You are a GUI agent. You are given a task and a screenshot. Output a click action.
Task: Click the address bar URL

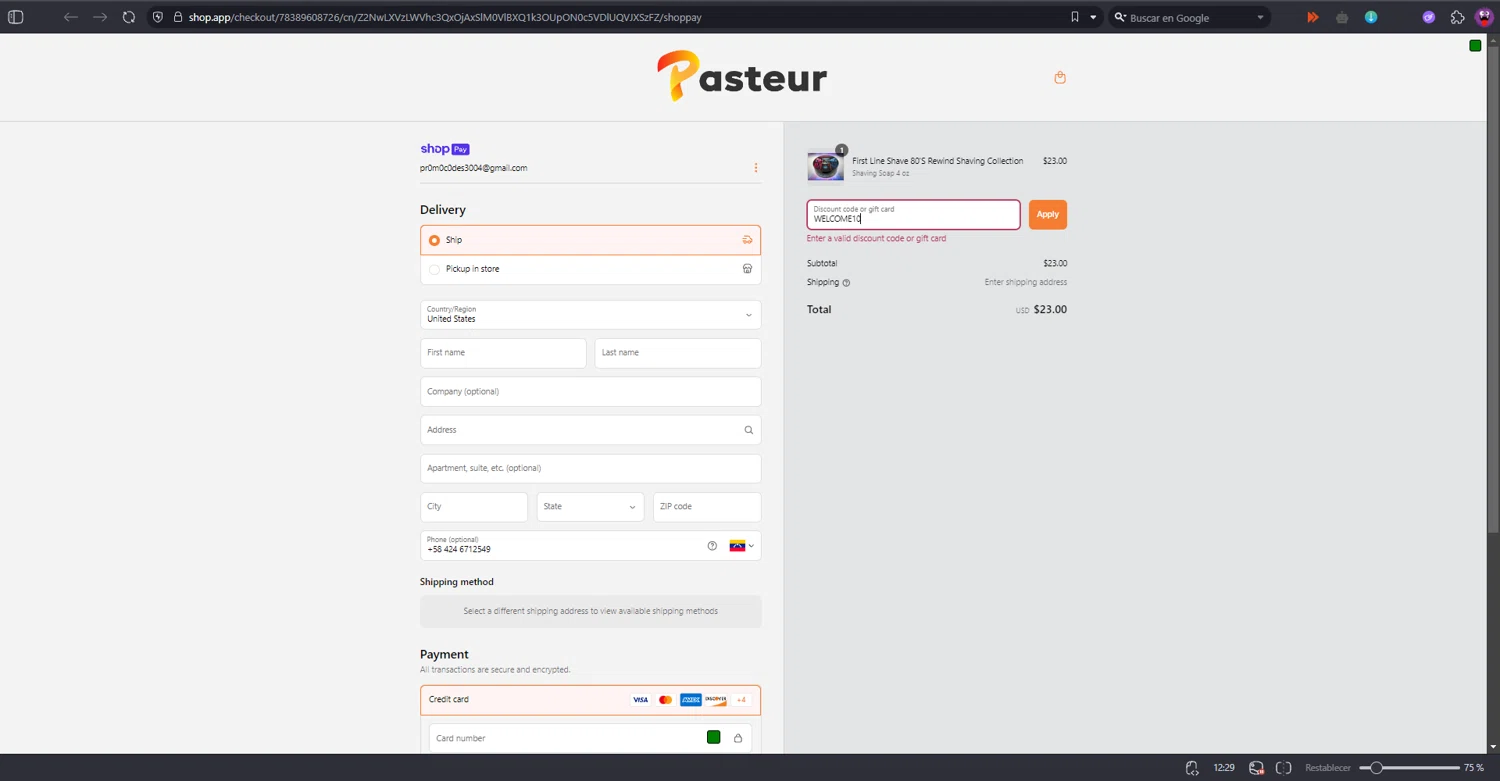click(x=445, y=17)
